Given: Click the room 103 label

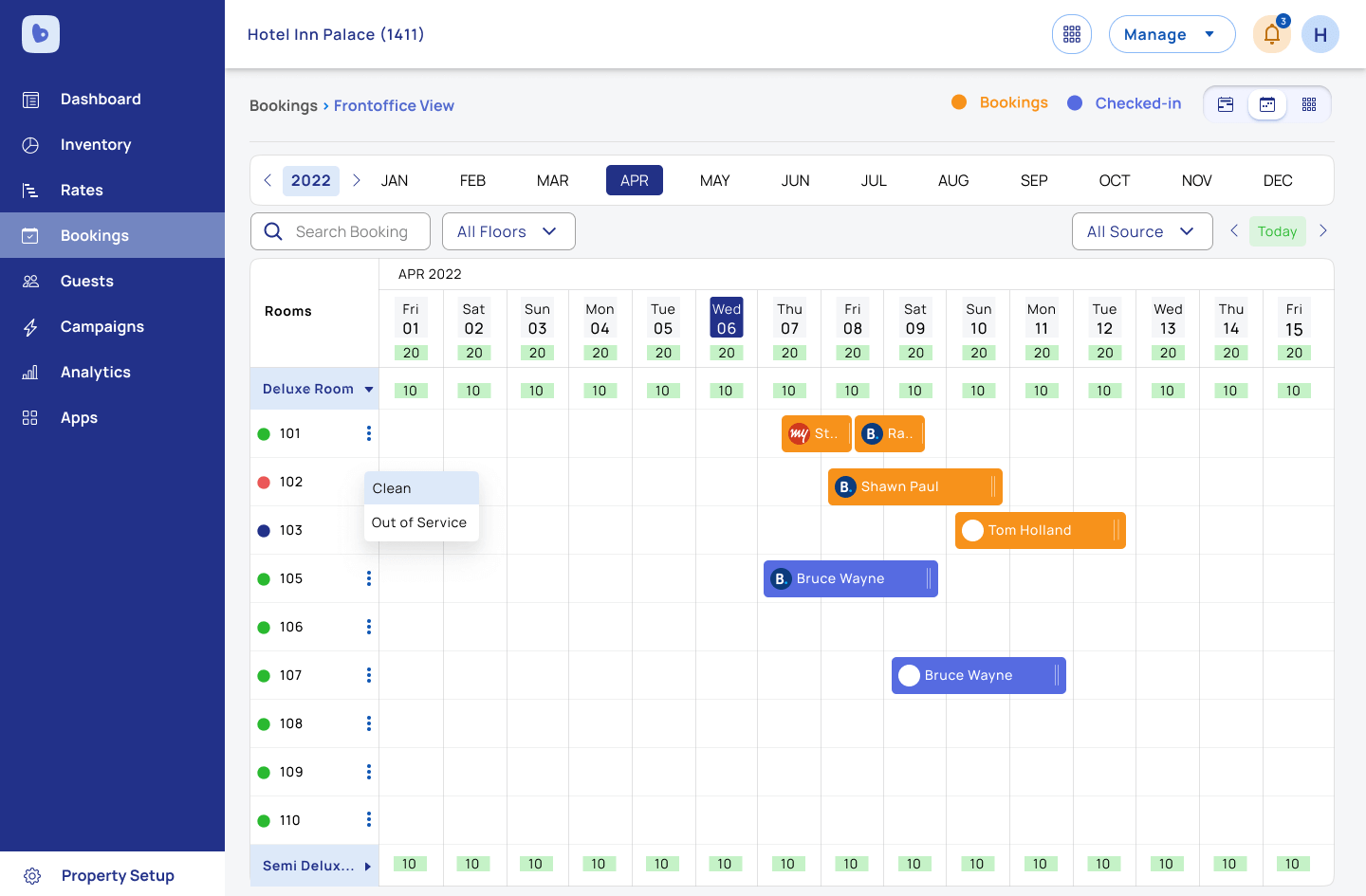Looking at the screenshot, I should tap(291, 530).
